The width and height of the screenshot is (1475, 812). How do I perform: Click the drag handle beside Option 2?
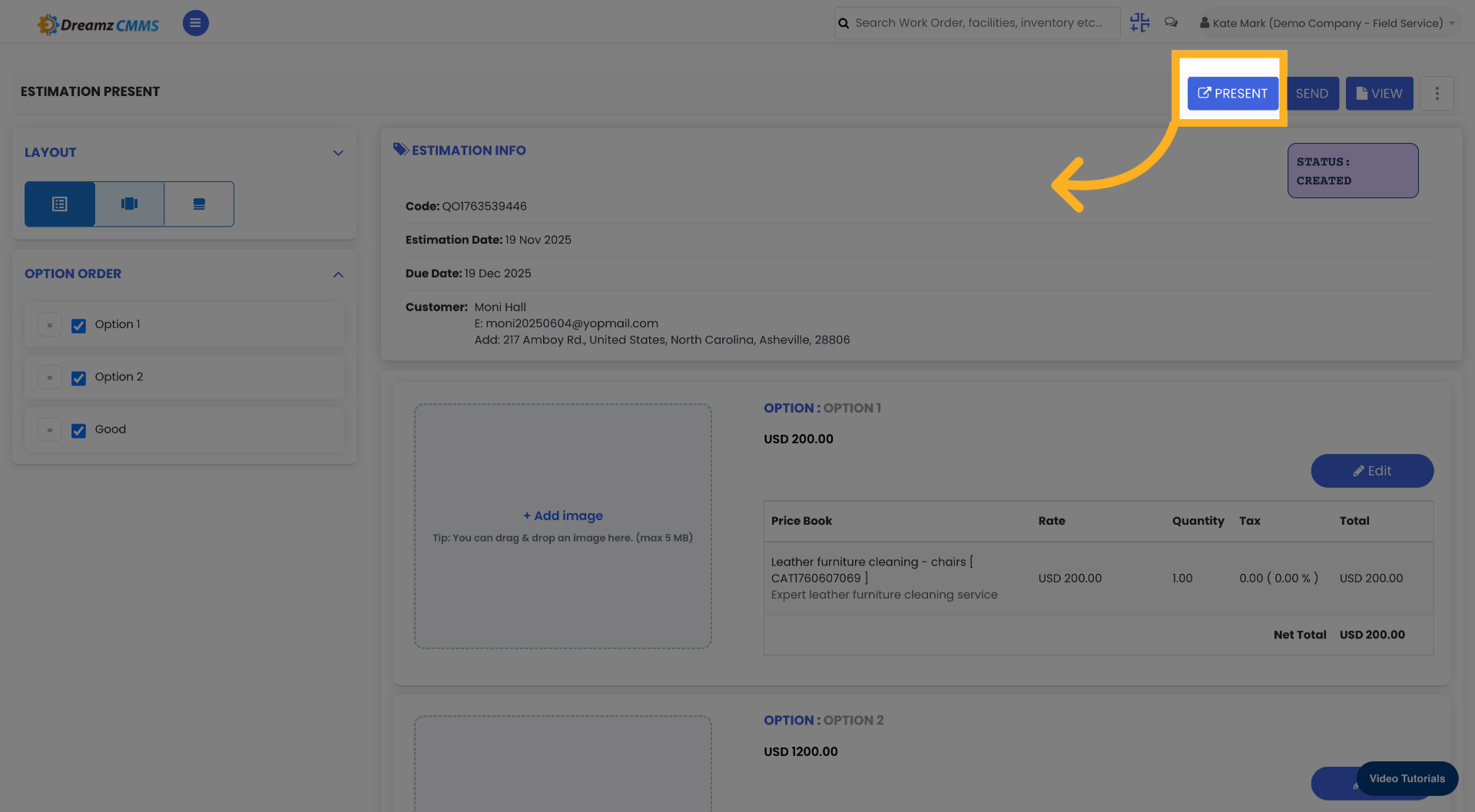pyautogui.click(x=50, y=377)
